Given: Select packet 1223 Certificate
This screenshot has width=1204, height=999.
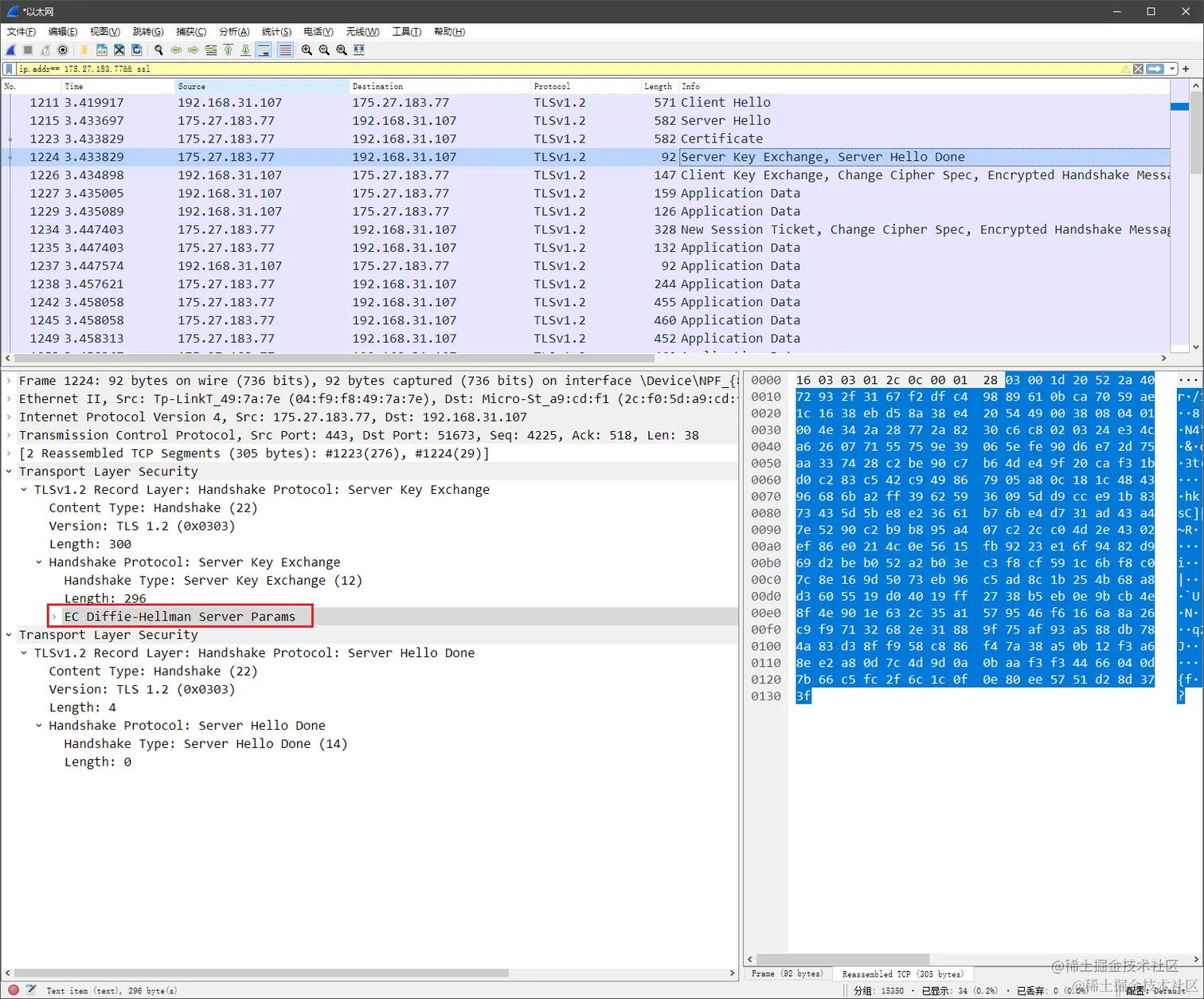Looking at the screenshot, I should [585, 139].
